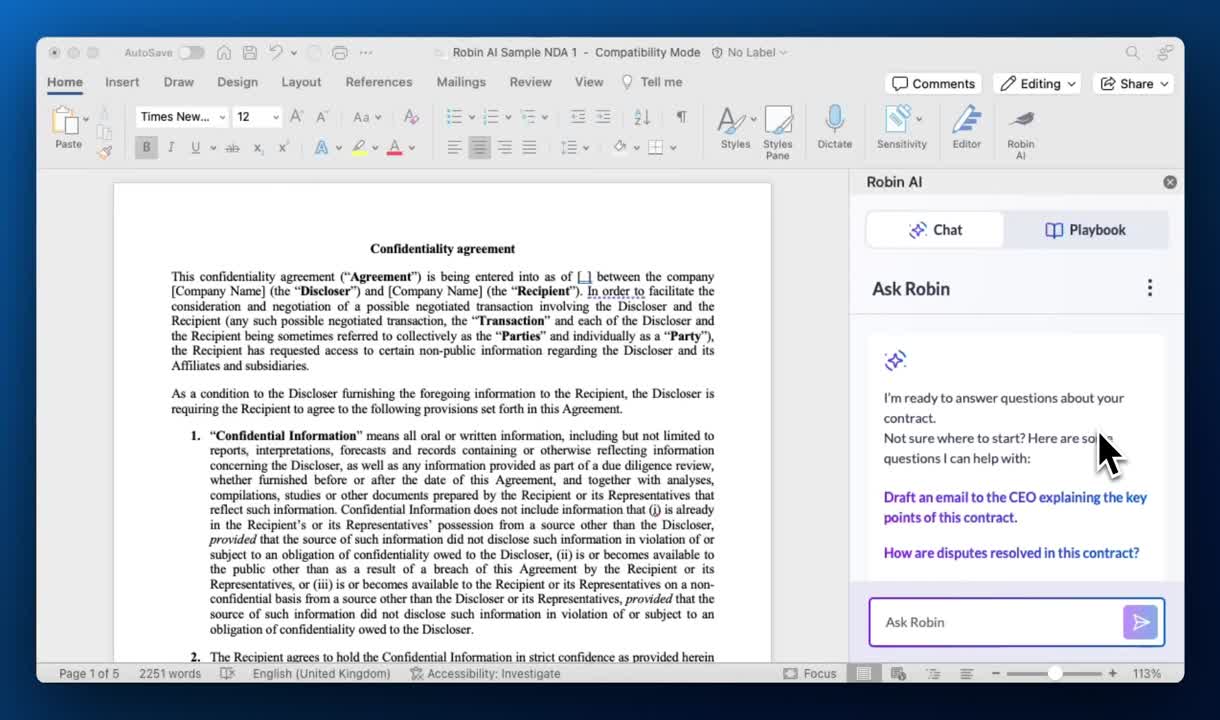Click the Robin AI ribbon button

click(x=1021, y=133)
